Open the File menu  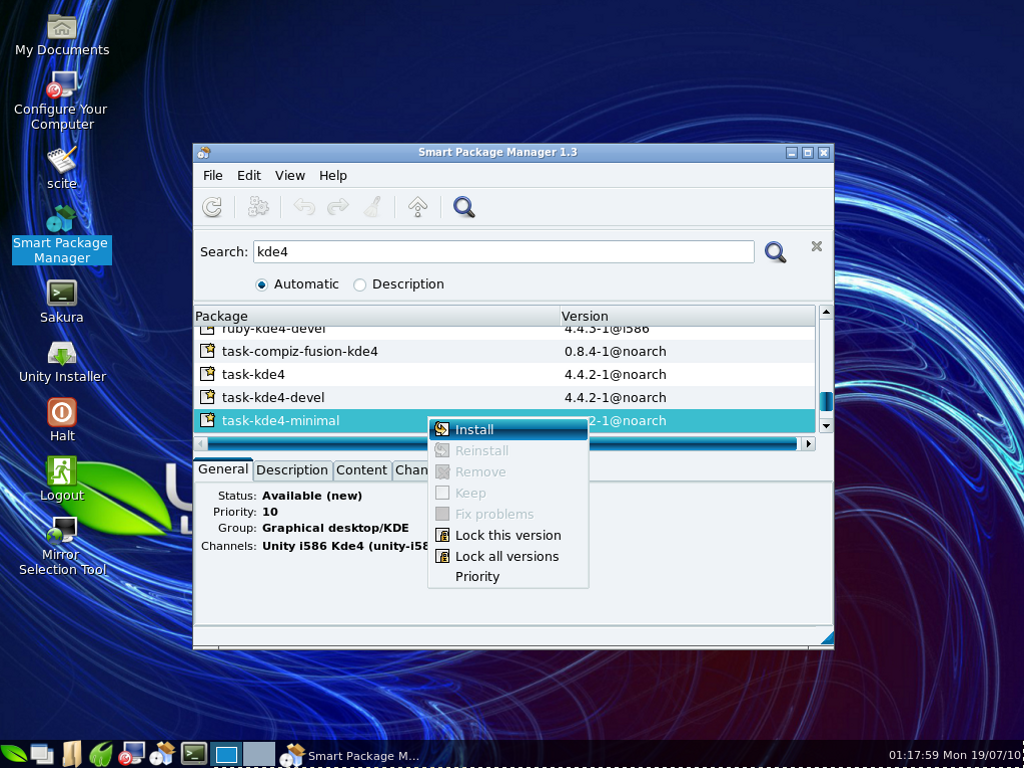click(213, 176)
